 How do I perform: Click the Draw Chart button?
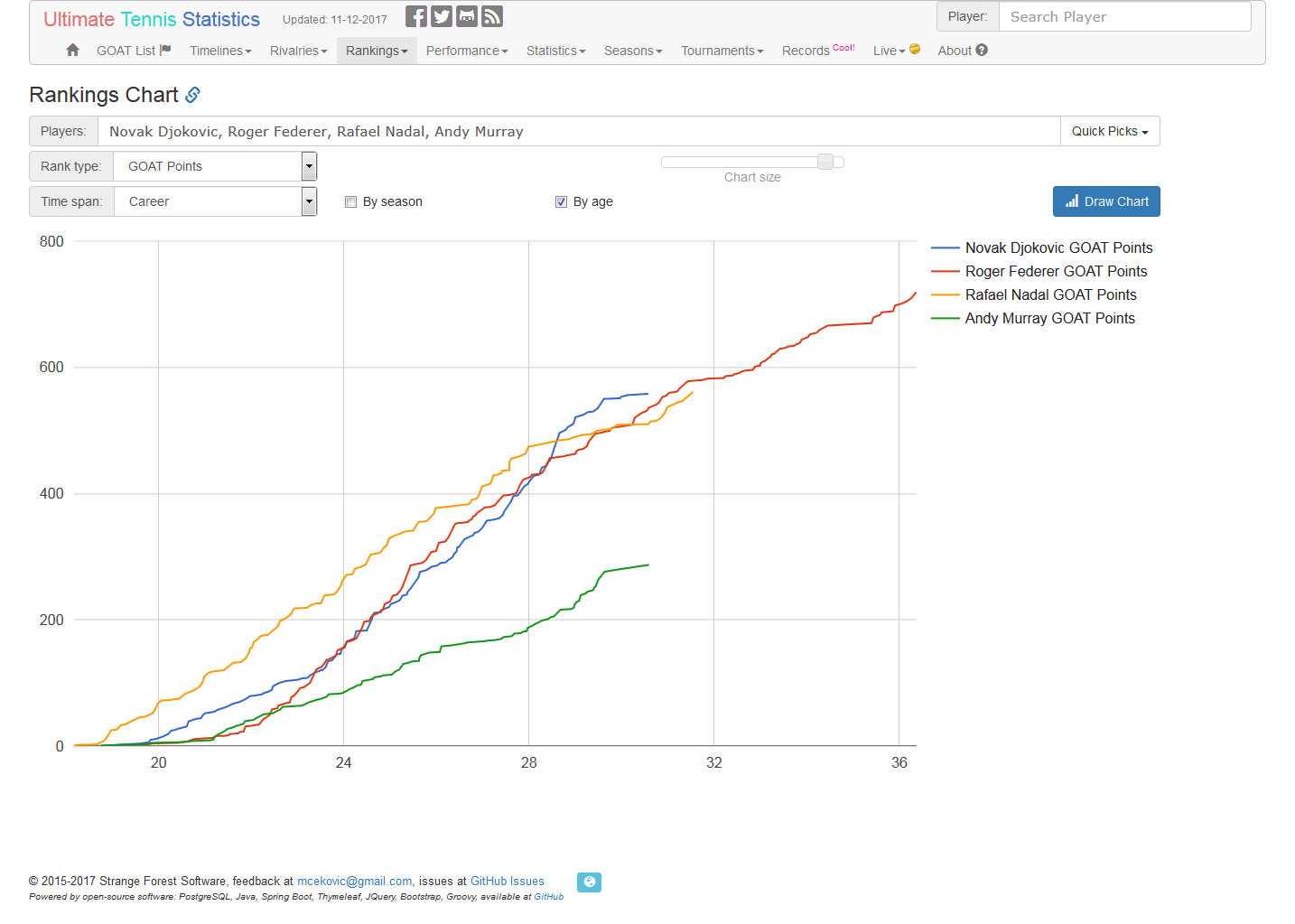[1106, 201]
